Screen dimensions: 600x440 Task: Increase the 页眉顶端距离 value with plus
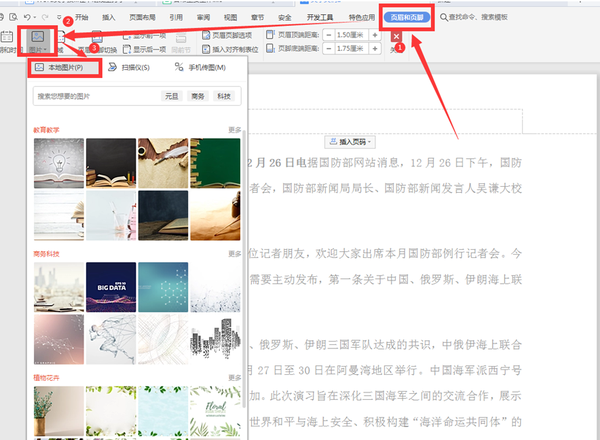pos(376,34)
